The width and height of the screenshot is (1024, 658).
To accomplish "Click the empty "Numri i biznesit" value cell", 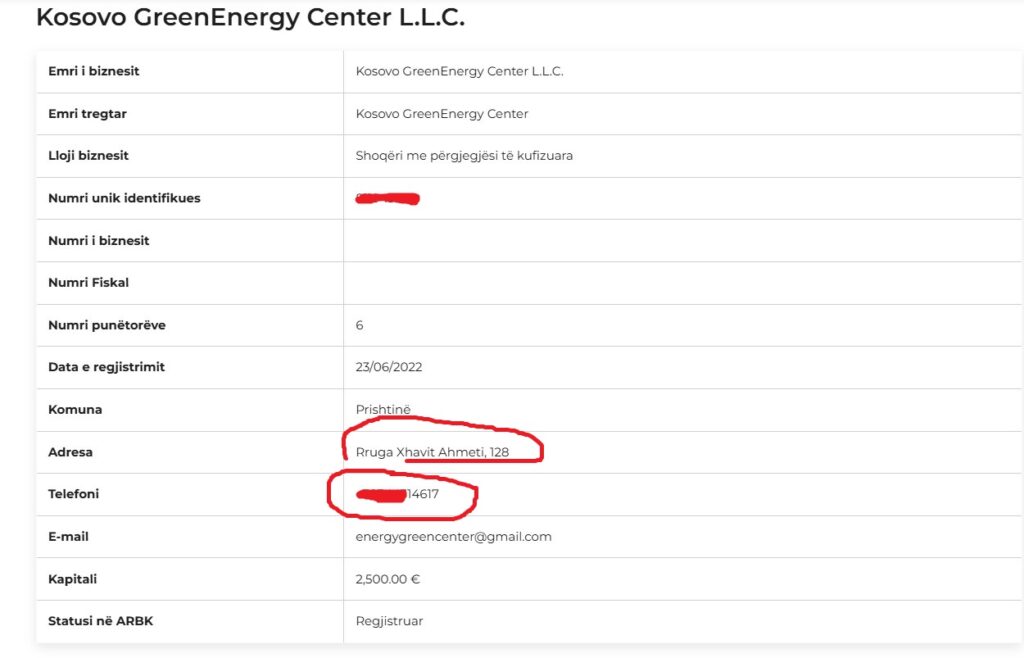I will pos(680,241).
